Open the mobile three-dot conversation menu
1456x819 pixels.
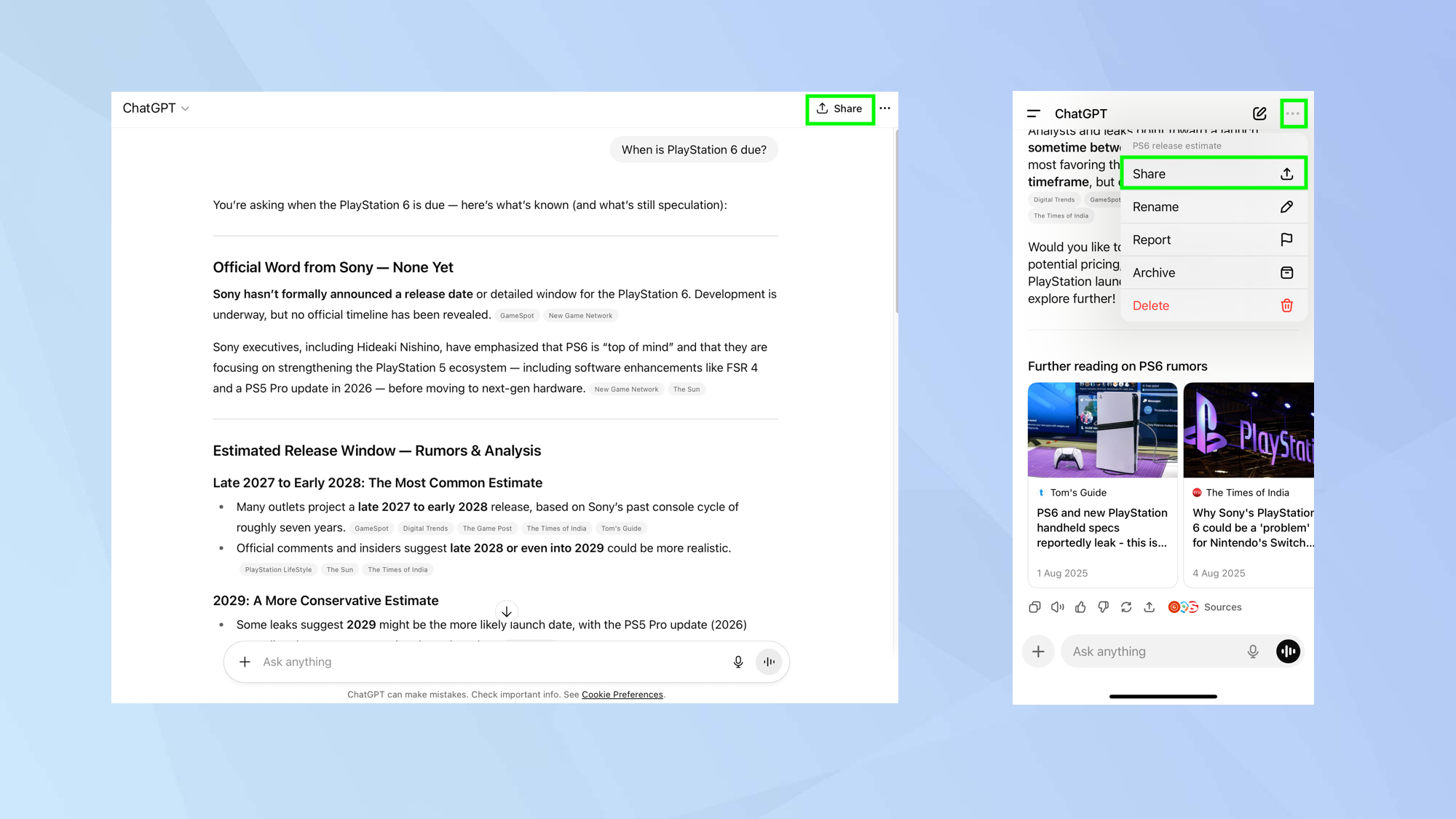[x=1294, y=114]
